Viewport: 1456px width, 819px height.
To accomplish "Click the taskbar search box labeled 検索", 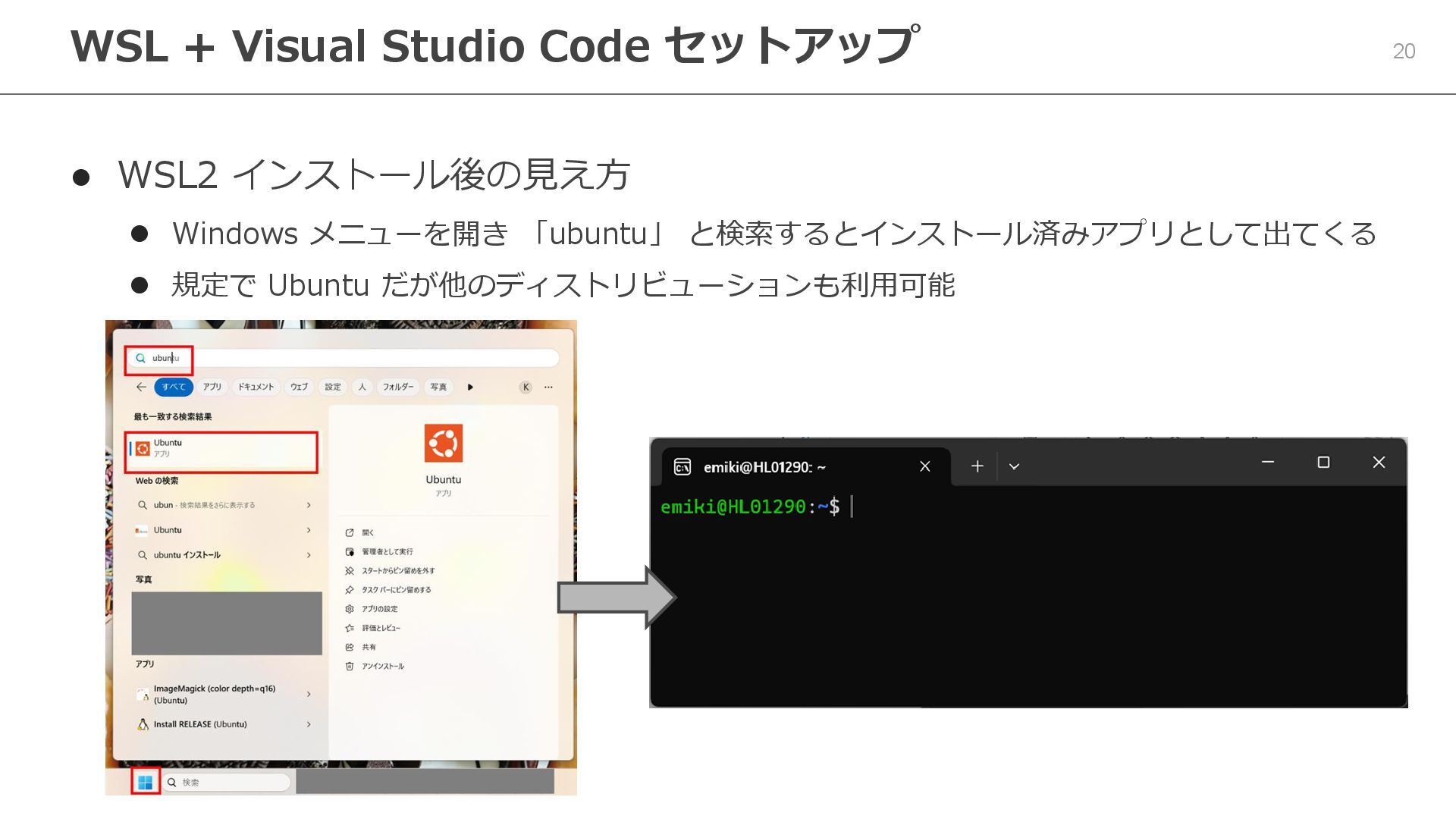I will [x=227, y=782].
